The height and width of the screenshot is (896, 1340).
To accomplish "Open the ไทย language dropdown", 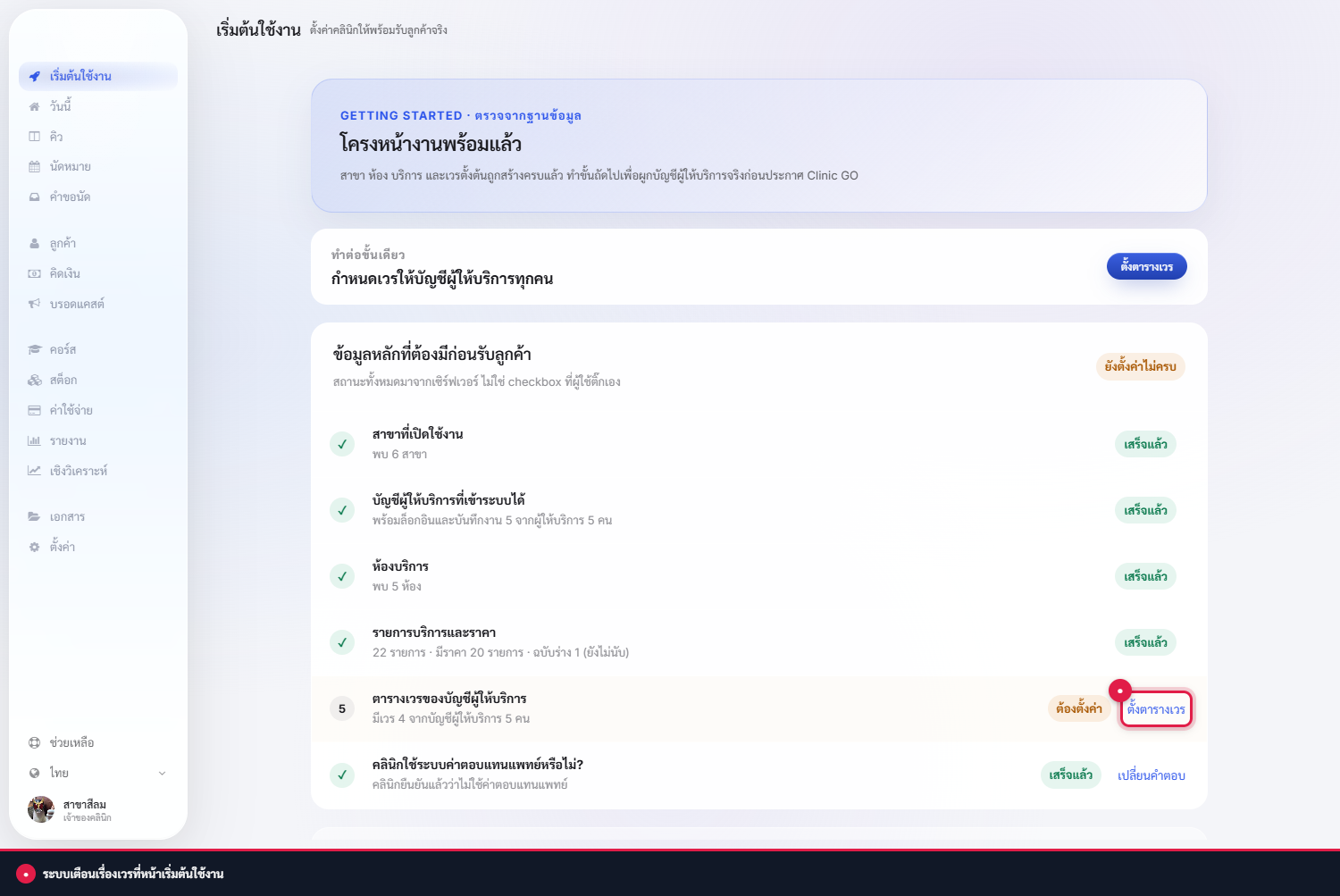I will pos(97,774).
